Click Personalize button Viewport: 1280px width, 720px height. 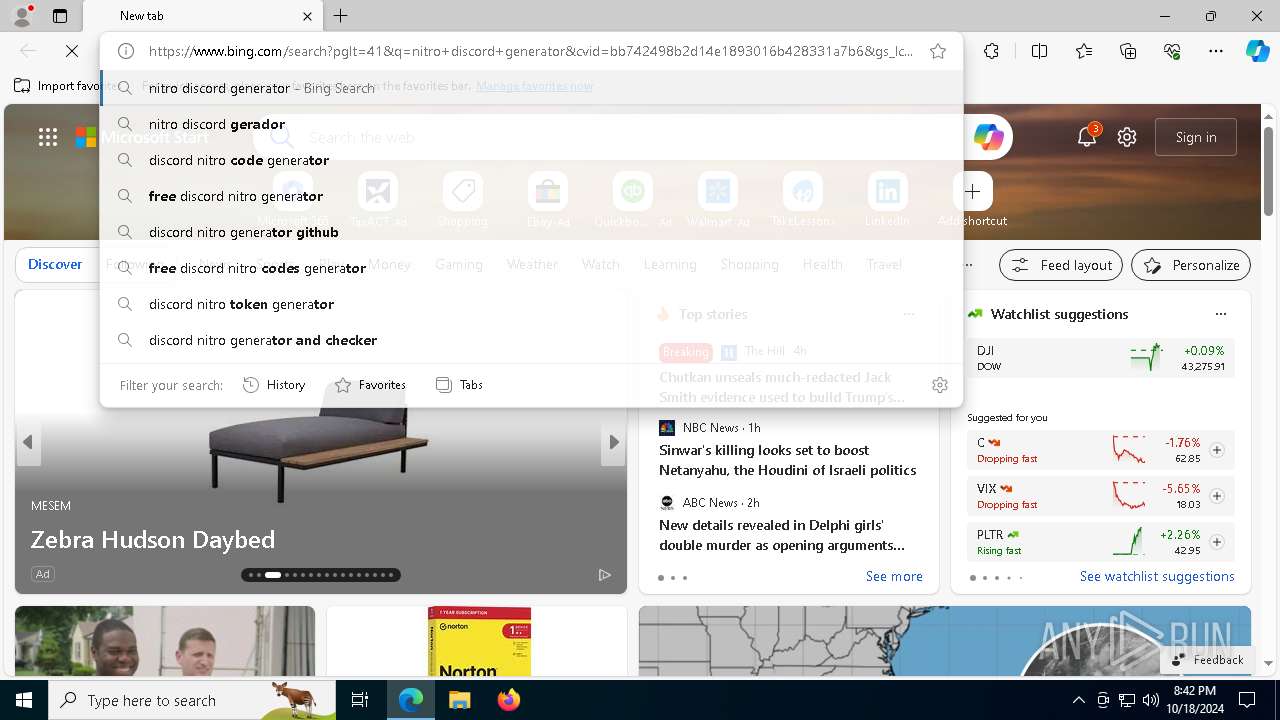pyautogui.click(x=1191, y=265)
